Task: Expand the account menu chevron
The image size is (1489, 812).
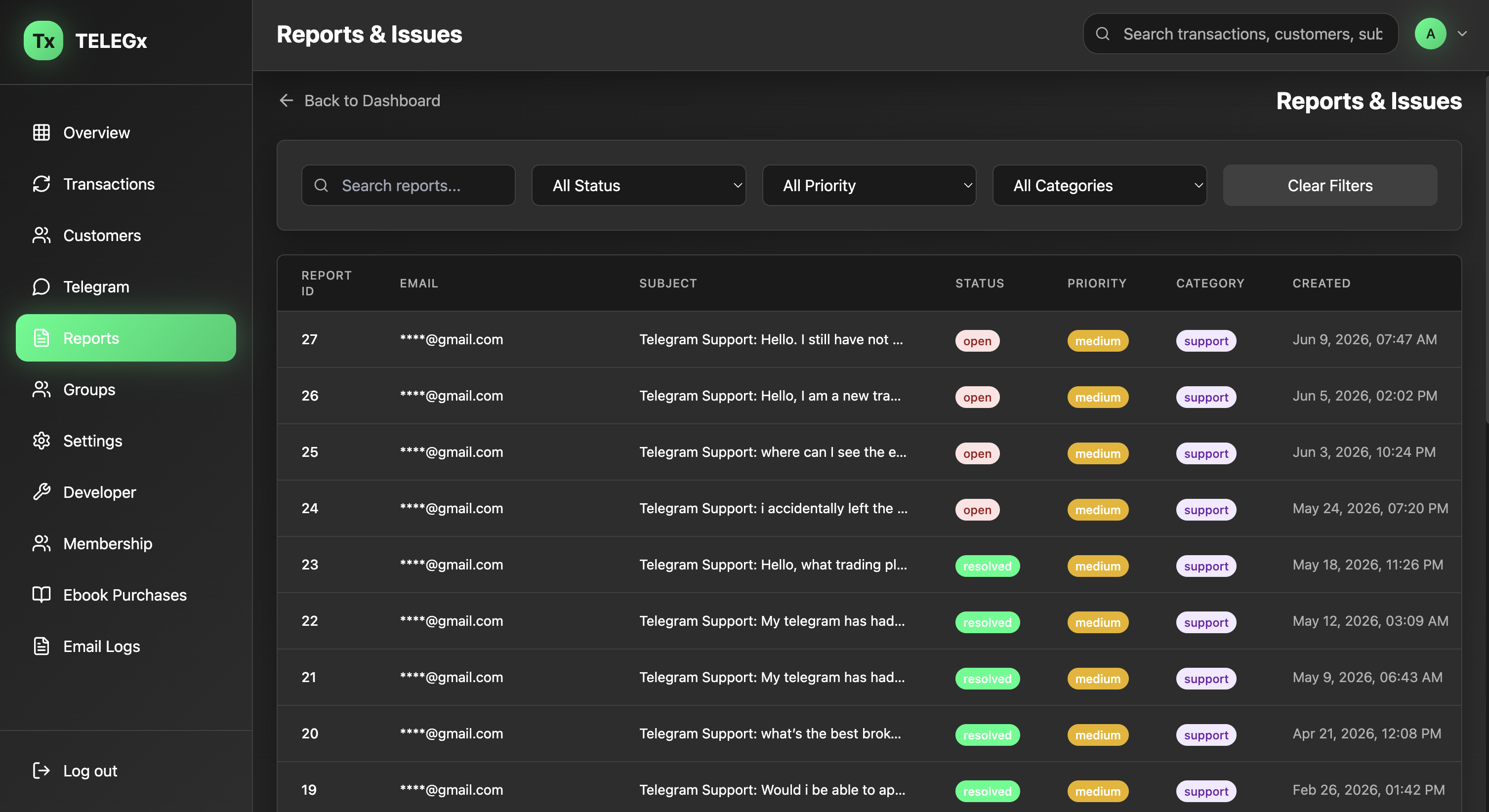Action: coord(1462,34)
